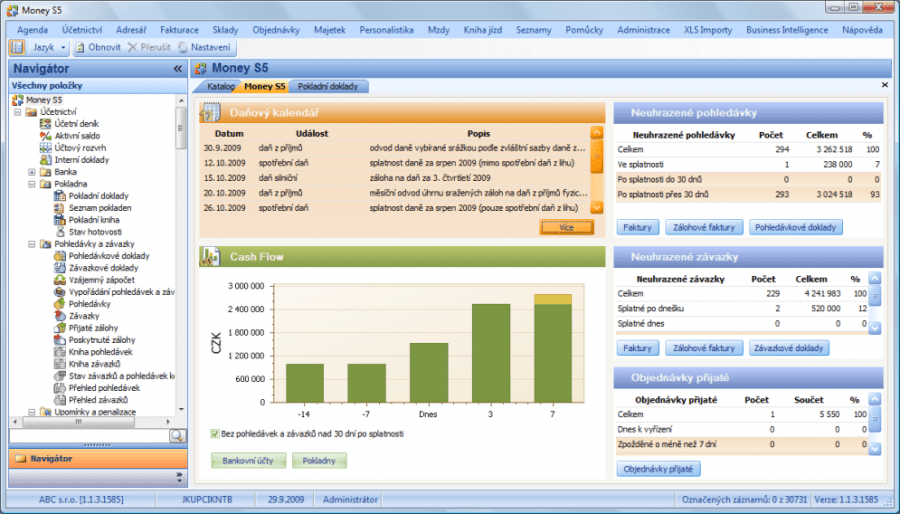This screenshot has width=900, height=514.
Task: Collapse Navigator panel with double chevron
Action: point(178,69)
